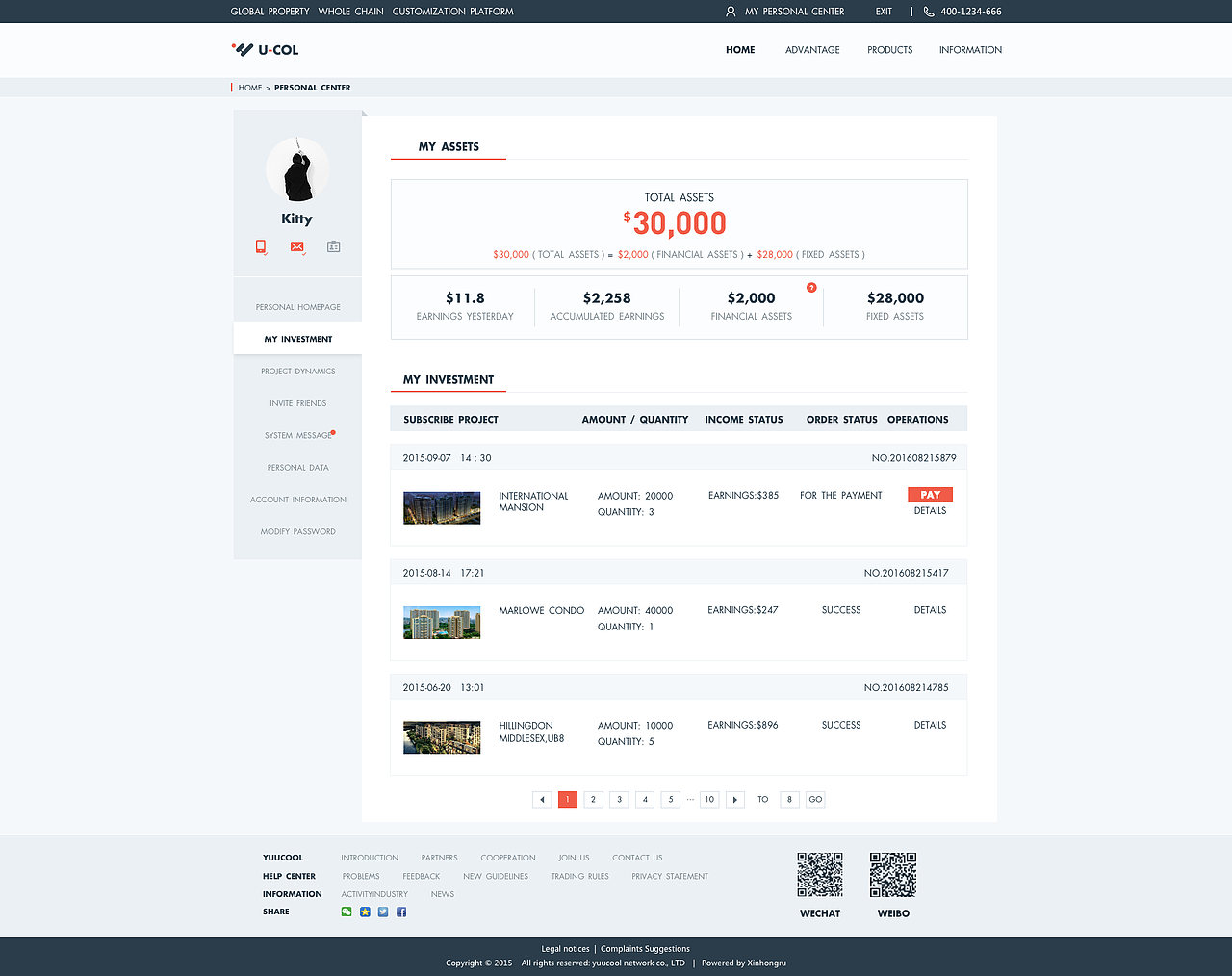Click the email verification icon under Kitty
The width and height of the screenshot is (1232, 976).
click(297, 246)
